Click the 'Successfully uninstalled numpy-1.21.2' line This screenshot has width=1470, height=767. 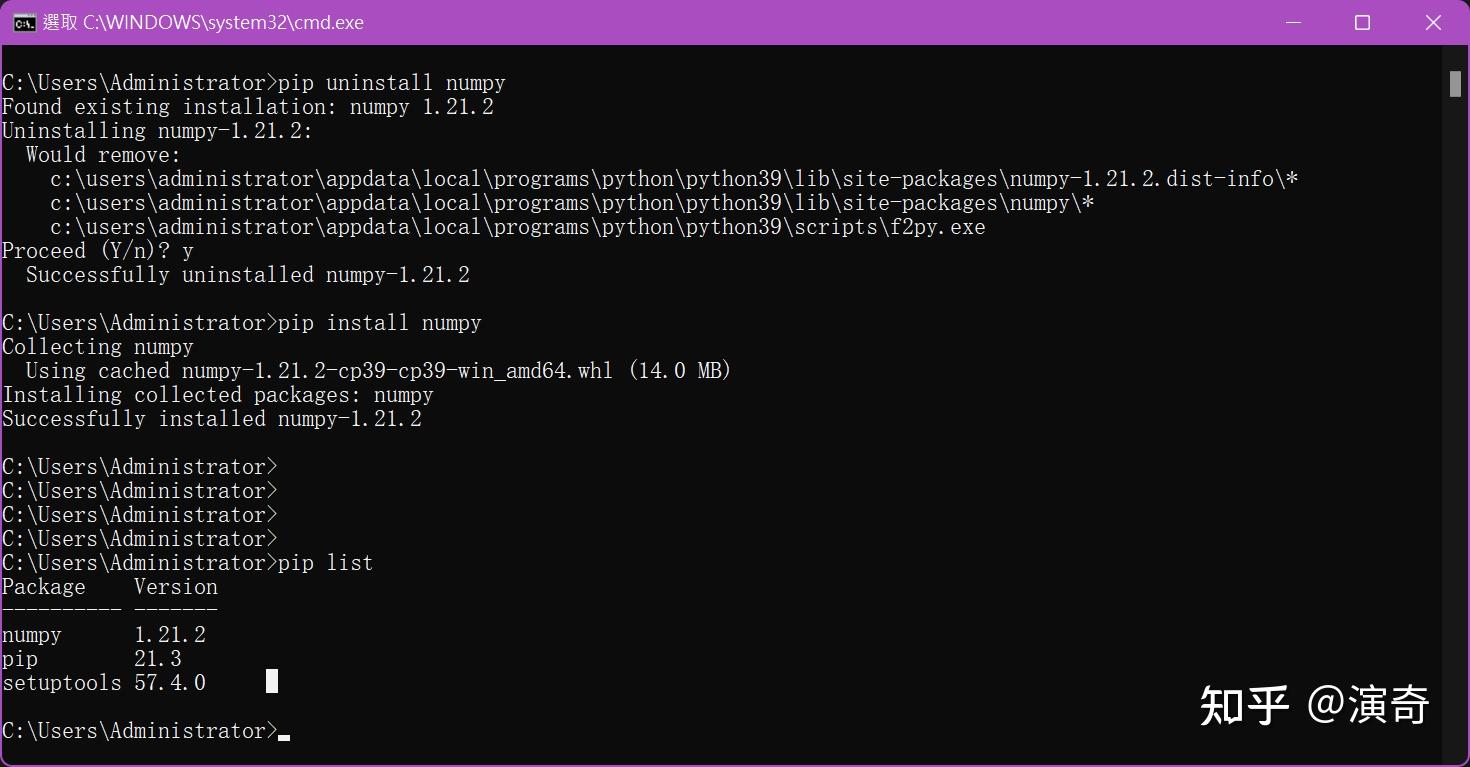point(235,274)
